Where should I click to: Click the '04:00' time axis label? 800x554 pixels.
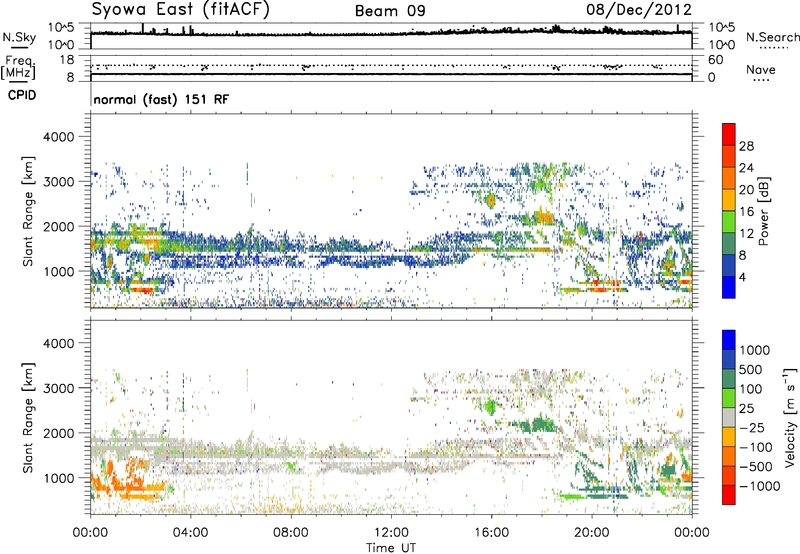click(x=190, y=533)
